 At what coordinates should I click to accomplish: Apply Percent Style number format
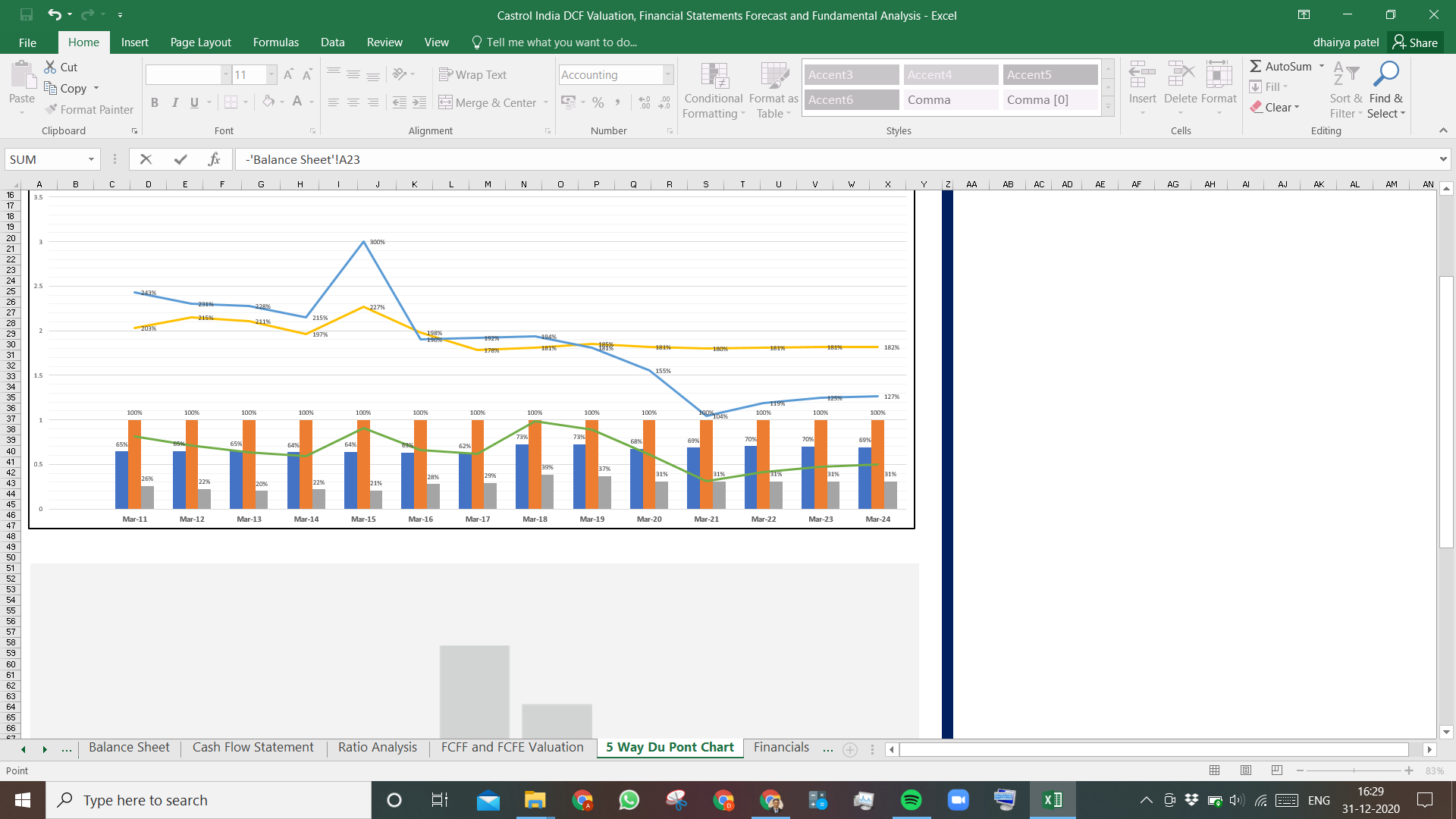[x=598, y=102]
